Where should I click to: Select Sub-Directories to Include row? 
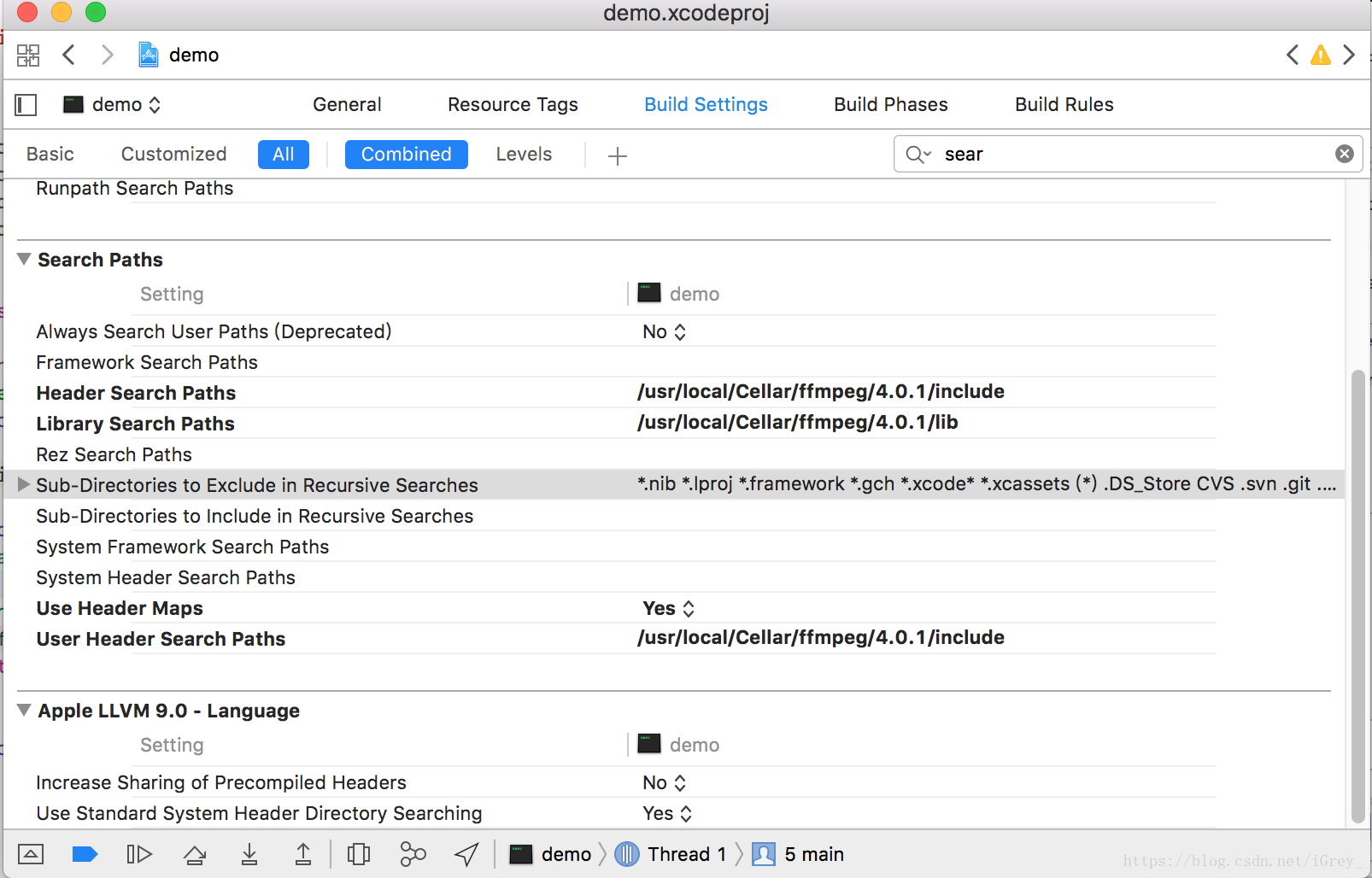pos(255,517)
